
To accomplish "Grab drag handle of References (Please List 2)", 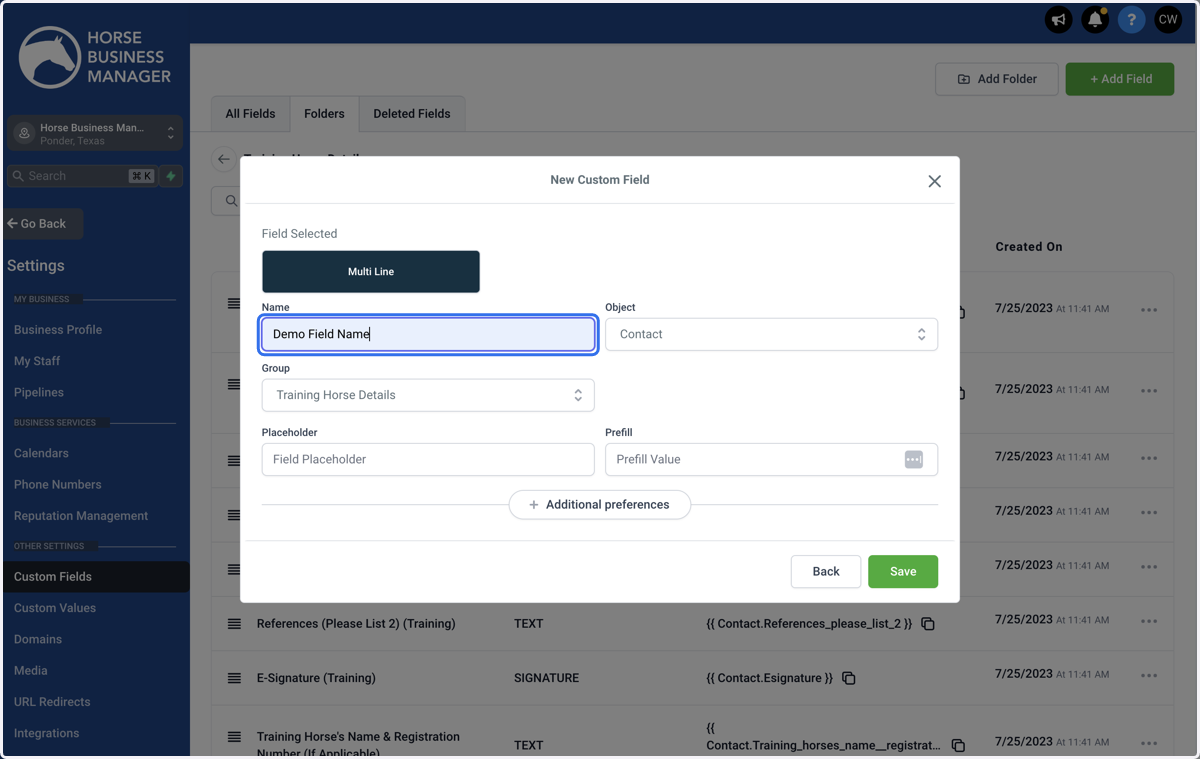I will pyautogui.click(x=234, y=624).
